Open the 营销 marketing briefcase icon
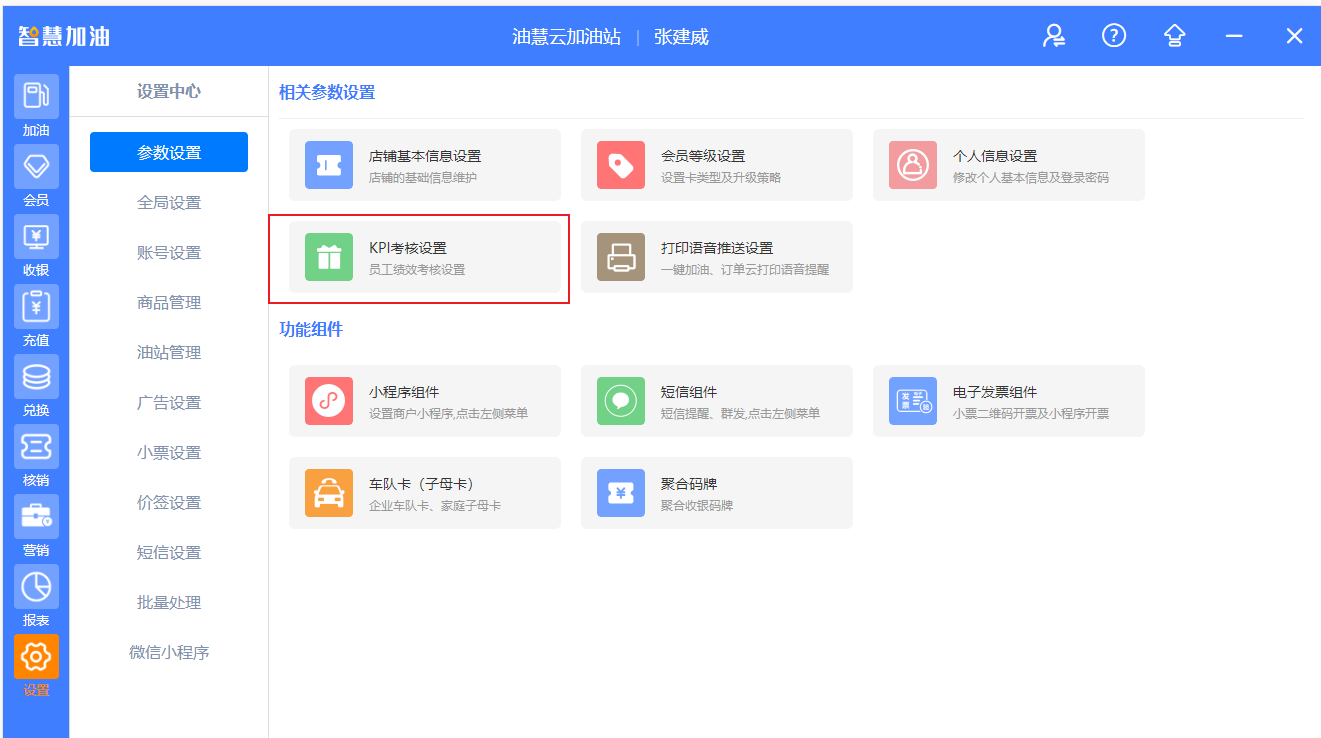The height and width of the screenshot is (738, 1321). (x=36, y=517)
